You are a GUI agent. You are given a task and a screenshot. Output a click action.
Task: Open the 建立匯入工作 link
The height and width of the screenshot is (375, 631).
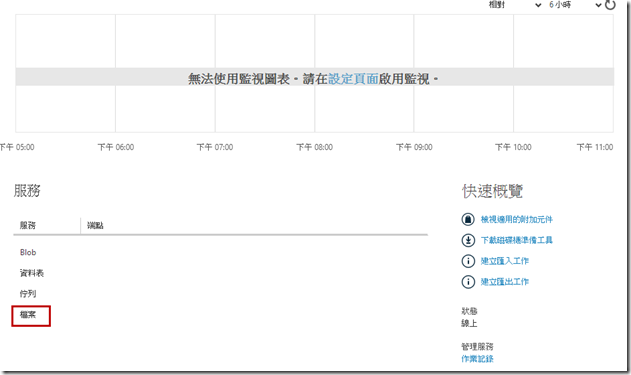pos(505,261)
